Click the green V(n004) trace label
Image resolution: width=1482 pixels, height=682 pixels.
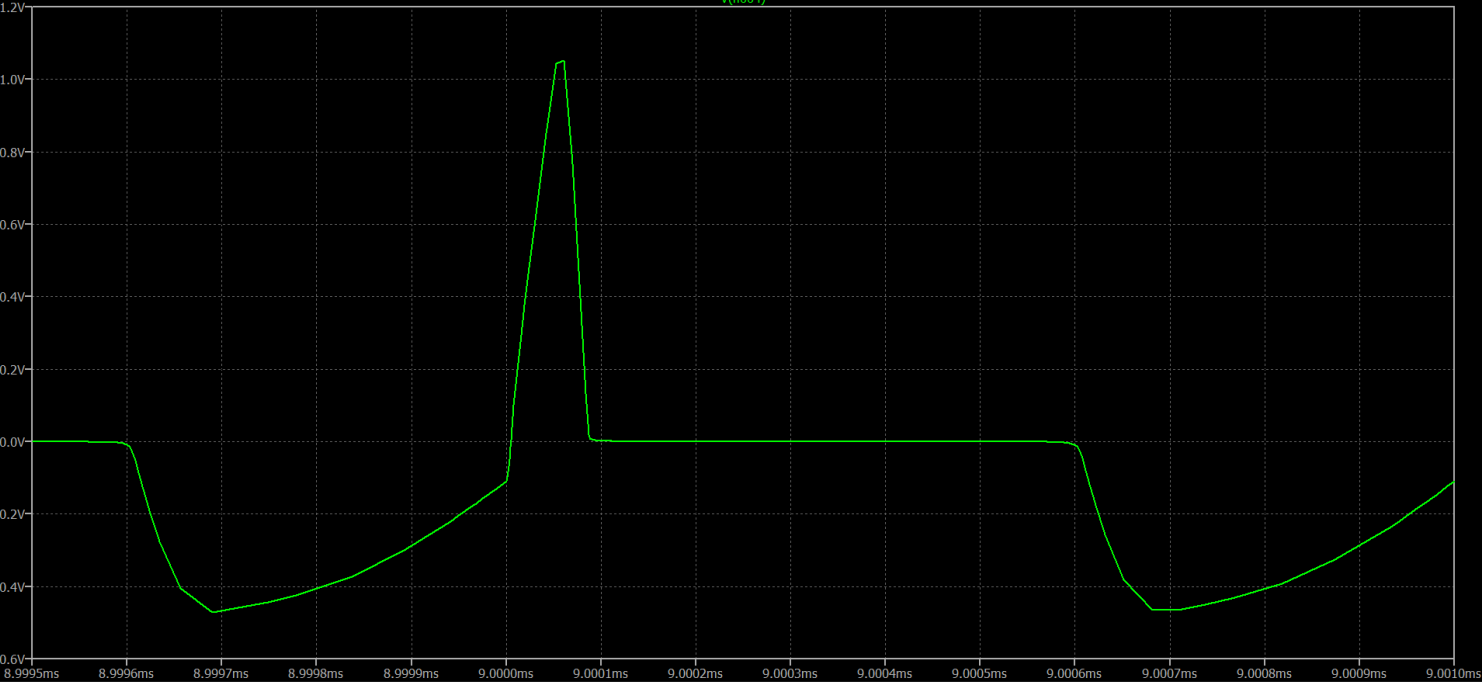743,2
